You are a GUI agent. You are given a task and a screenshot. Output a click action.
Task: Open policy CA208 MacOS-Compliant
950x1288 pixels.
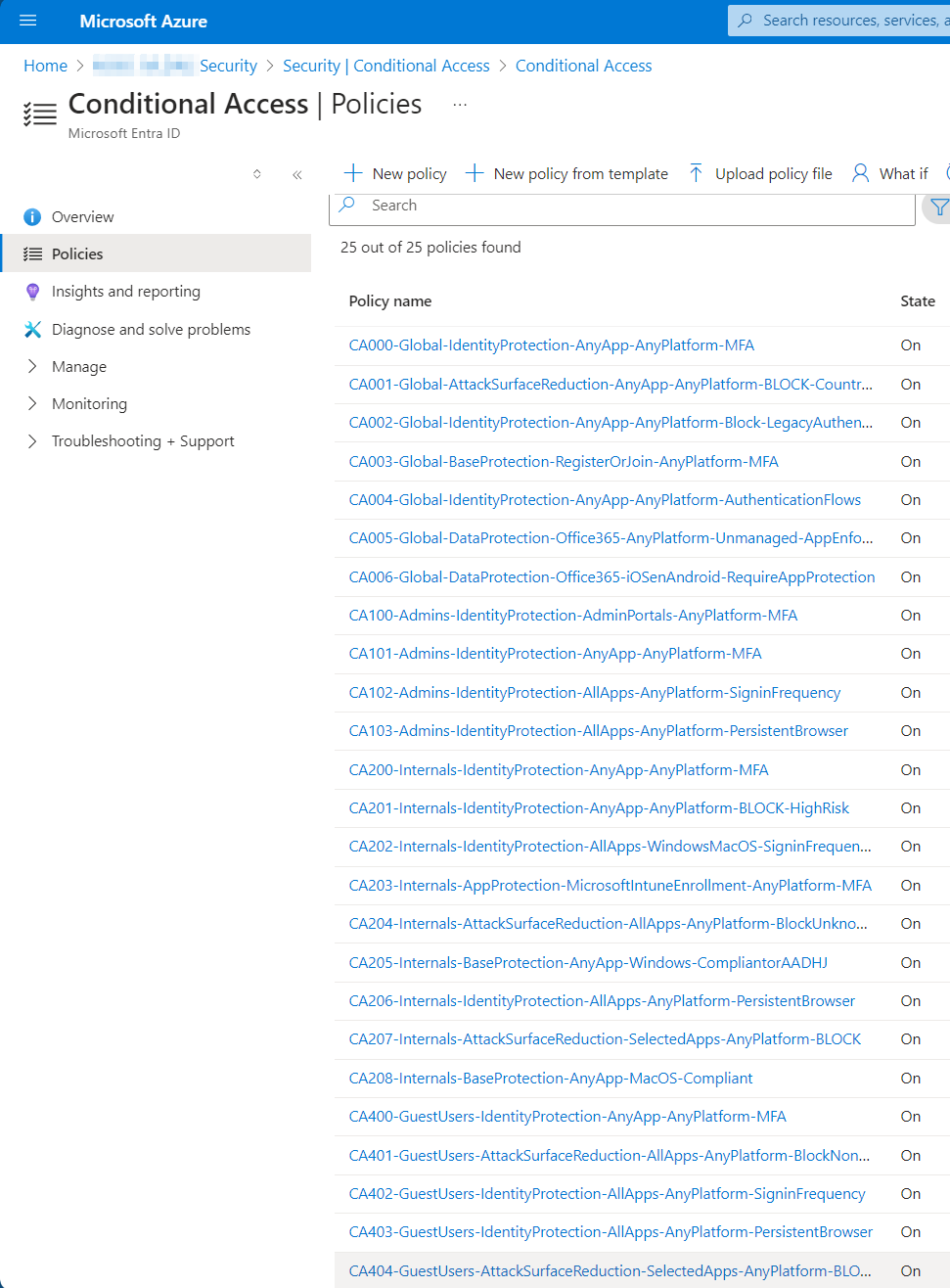click(551, 1079)
